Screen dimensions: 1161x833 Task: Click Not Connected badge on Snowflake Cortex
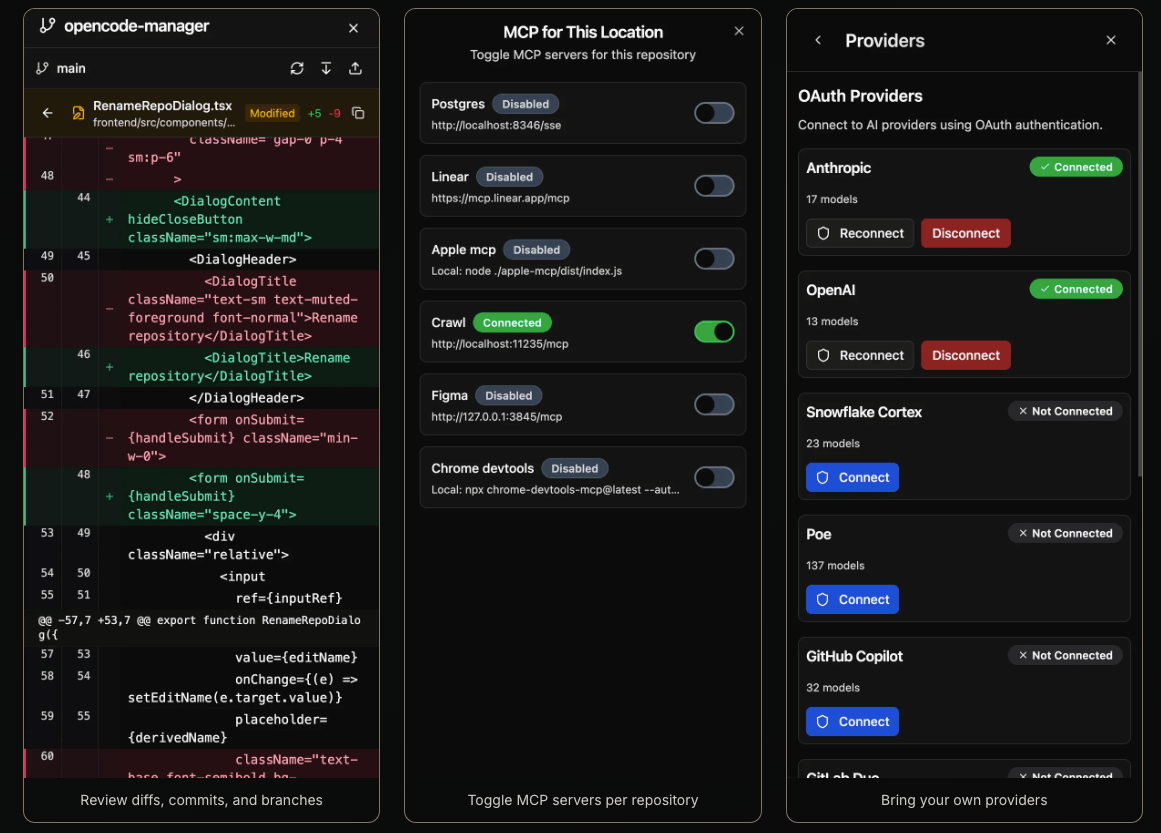1065,412
